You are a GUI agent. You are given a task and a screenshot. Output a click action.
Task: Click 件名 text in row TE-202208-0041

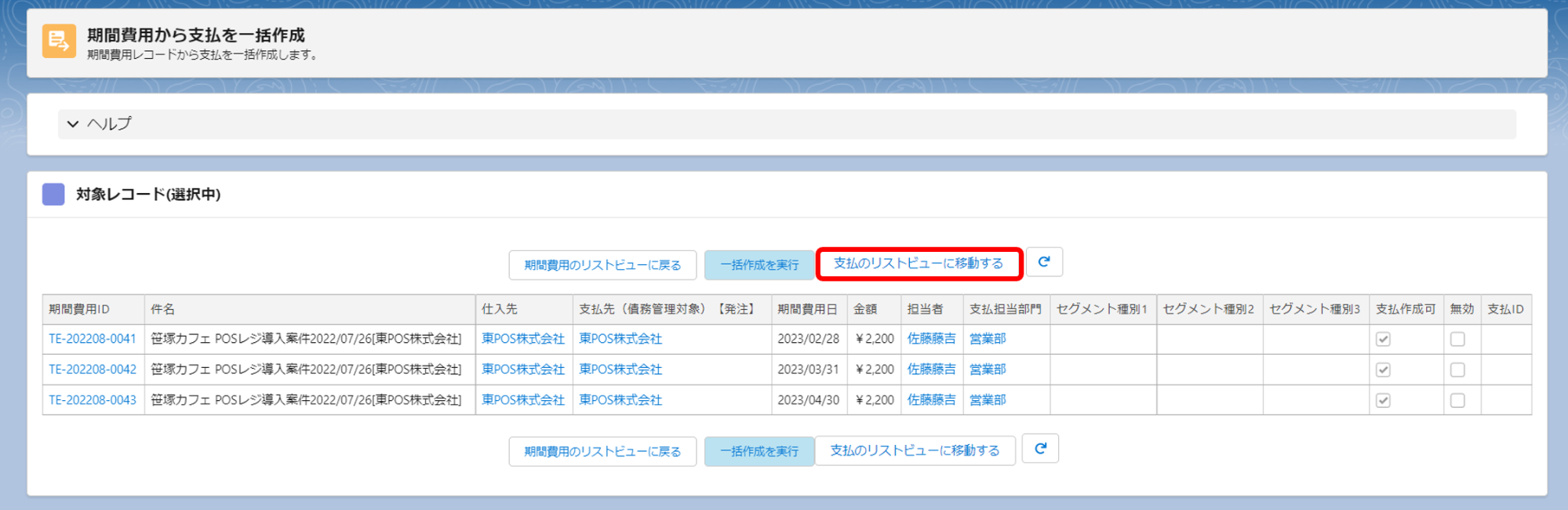[306, 339]
